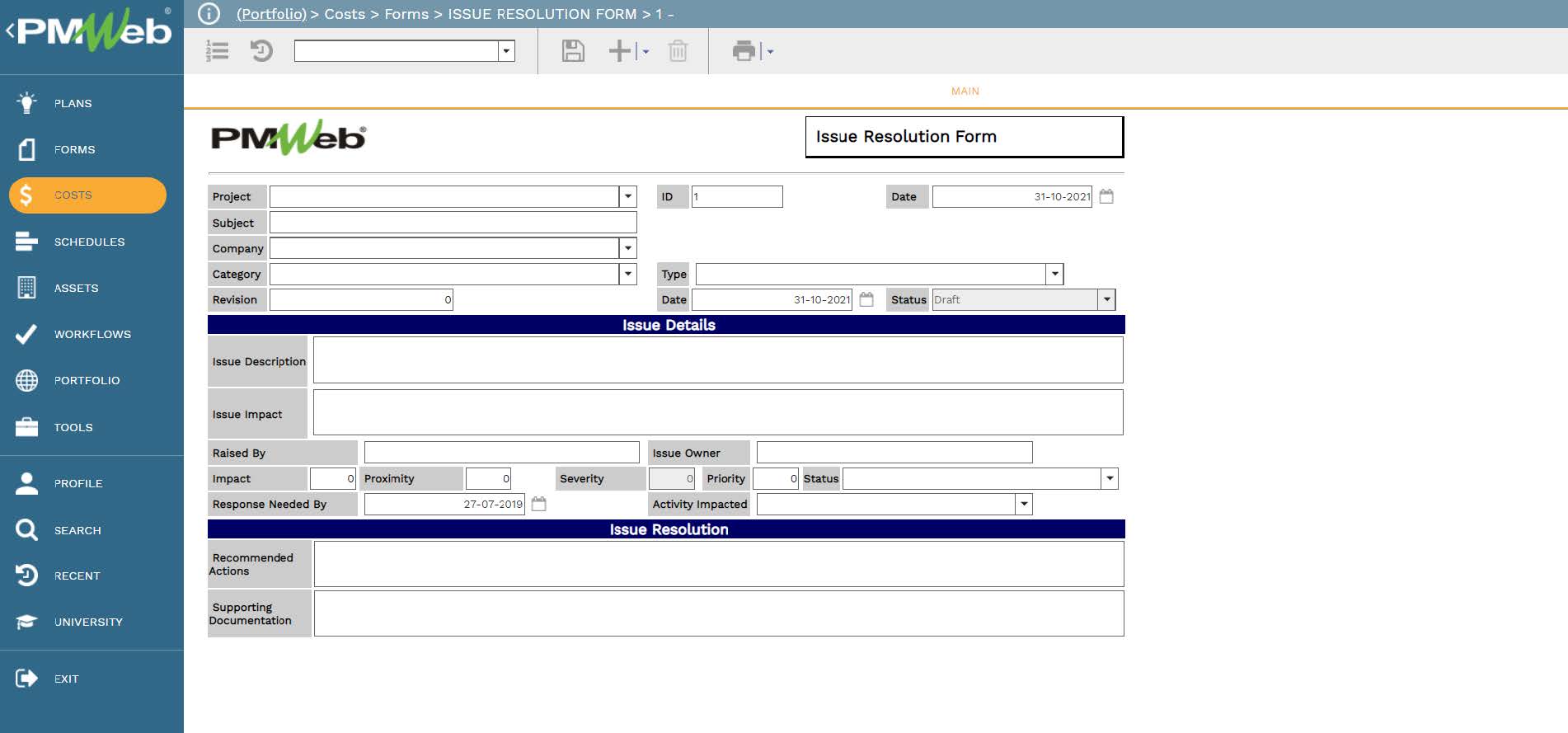
Task: Click the Severity number field
Action: (673, 478)
